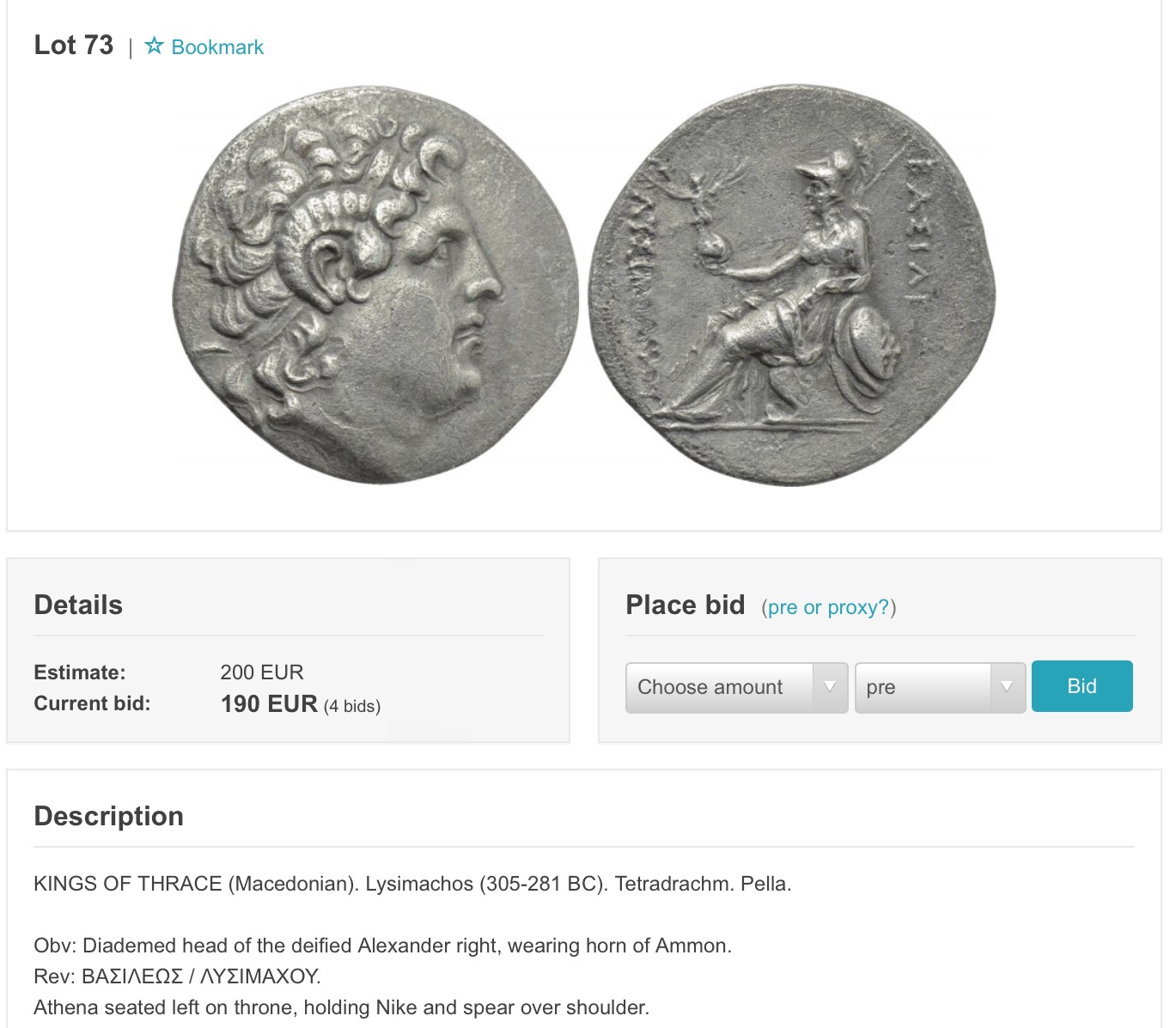Click the 190 EUR current bid amount
Viewport: 1176px width, 1028px height.
point(269,704)
